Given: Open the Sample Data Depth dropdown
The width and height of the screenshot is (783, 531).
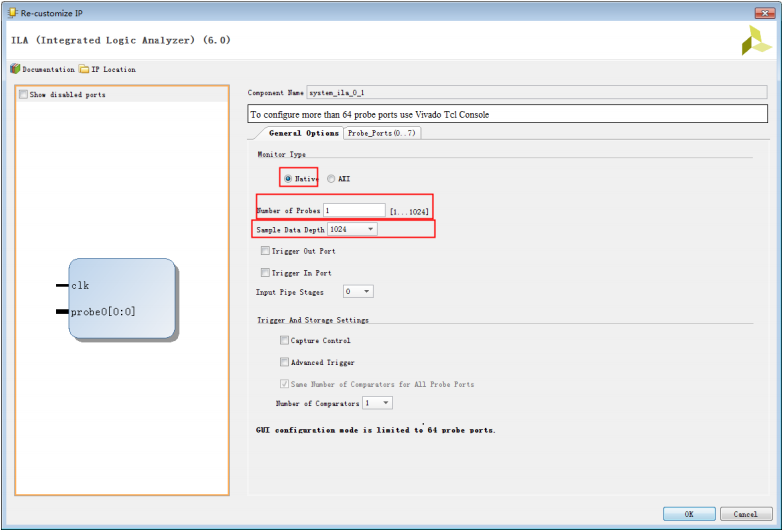Looking at the screenshot, I should pos(352,229).
